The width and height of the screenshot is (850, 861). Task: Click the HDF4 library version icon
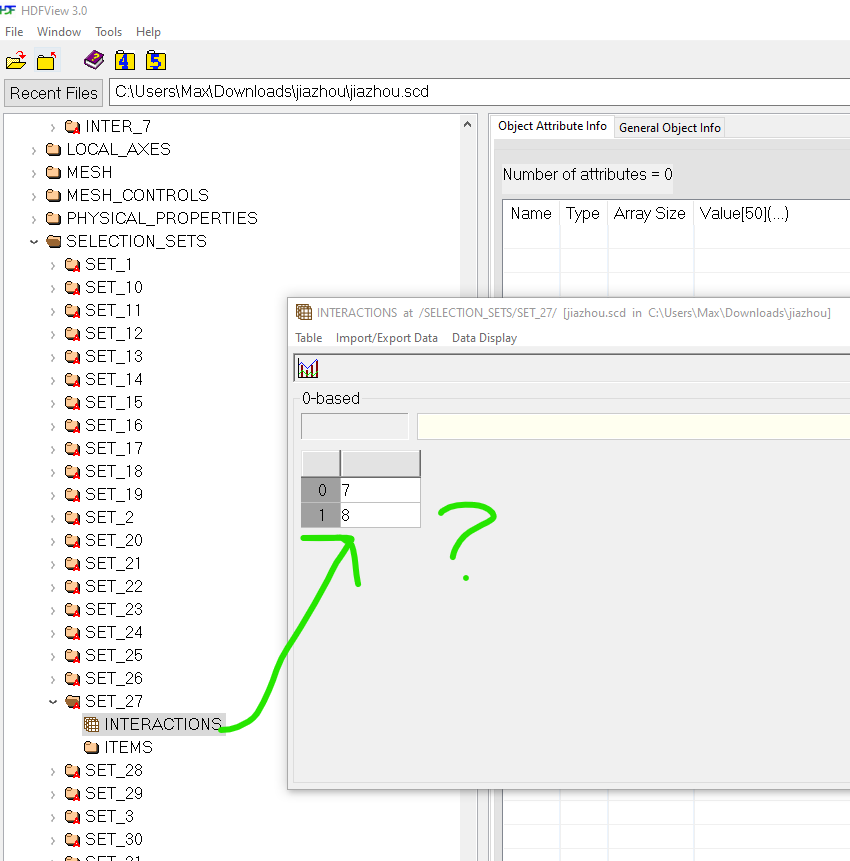coord(125,60)
